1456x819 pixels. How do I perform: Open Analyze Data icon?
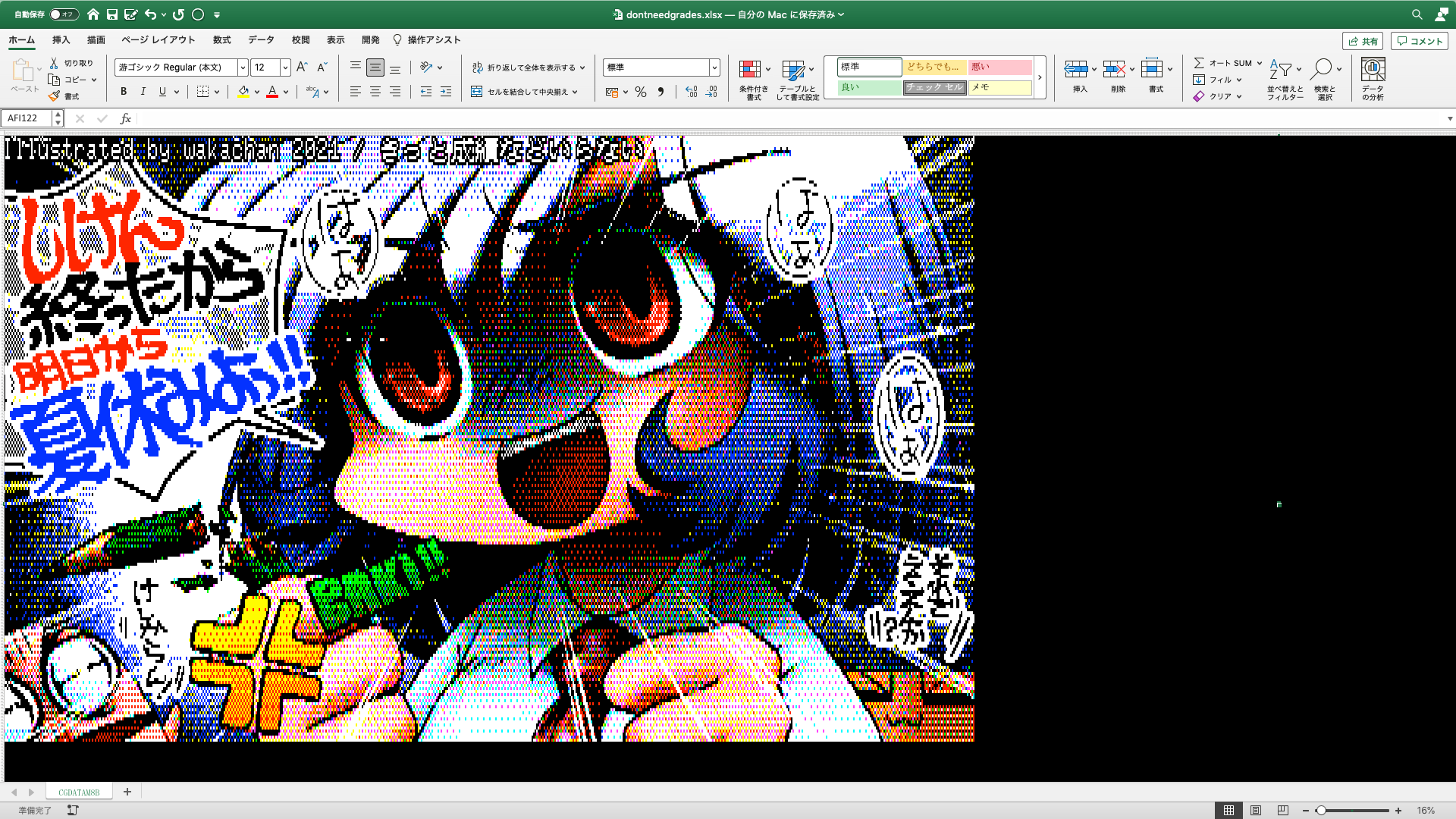pos(1373,79)
